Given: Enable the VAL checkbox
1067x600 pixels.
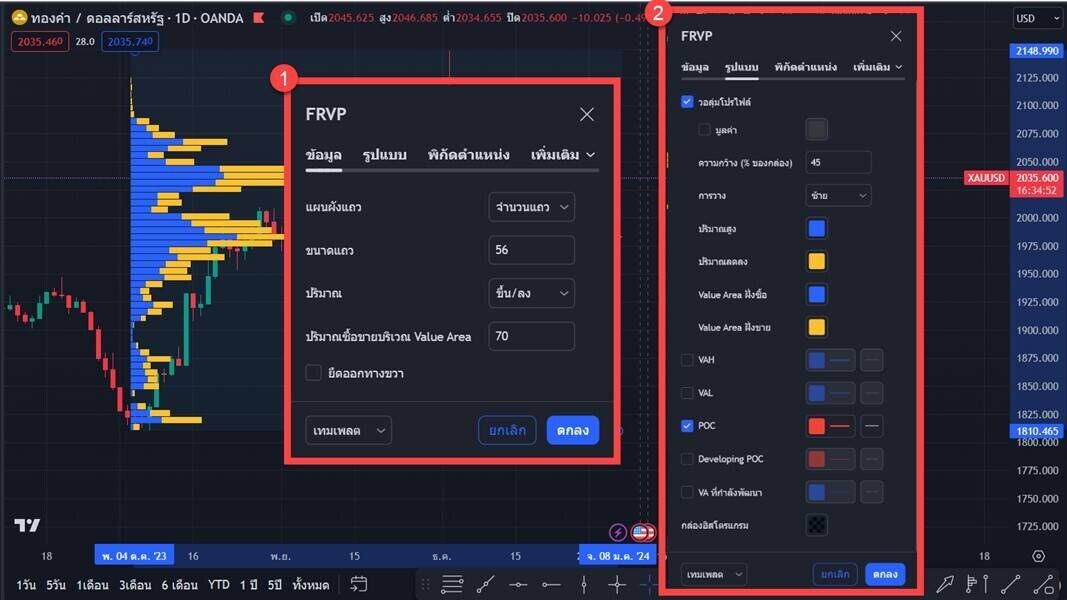Looking at the screenshot, I should 687,393.
